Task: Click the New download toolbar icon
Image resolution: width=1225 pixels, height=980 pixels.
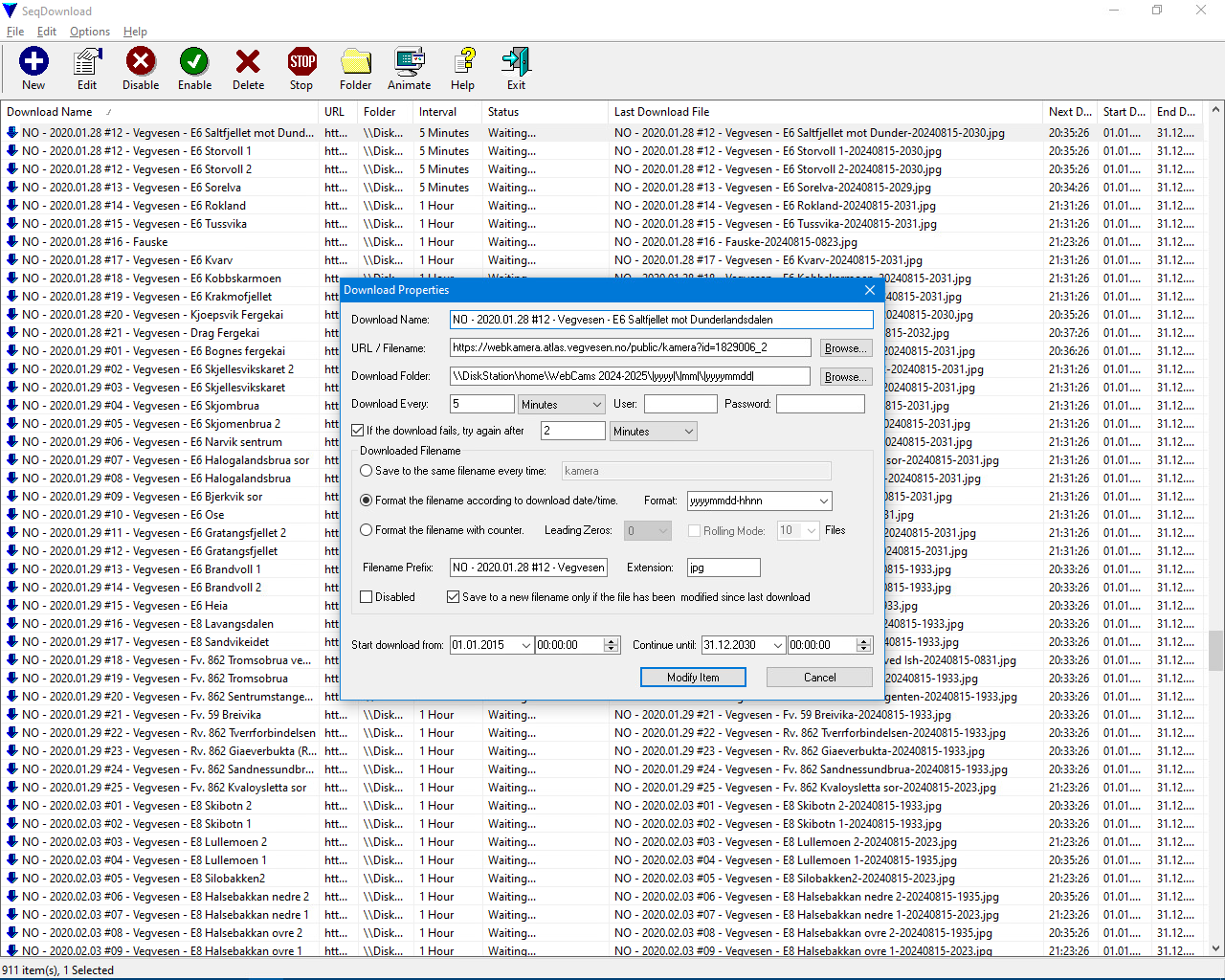Action: click(x=33, y=63)
